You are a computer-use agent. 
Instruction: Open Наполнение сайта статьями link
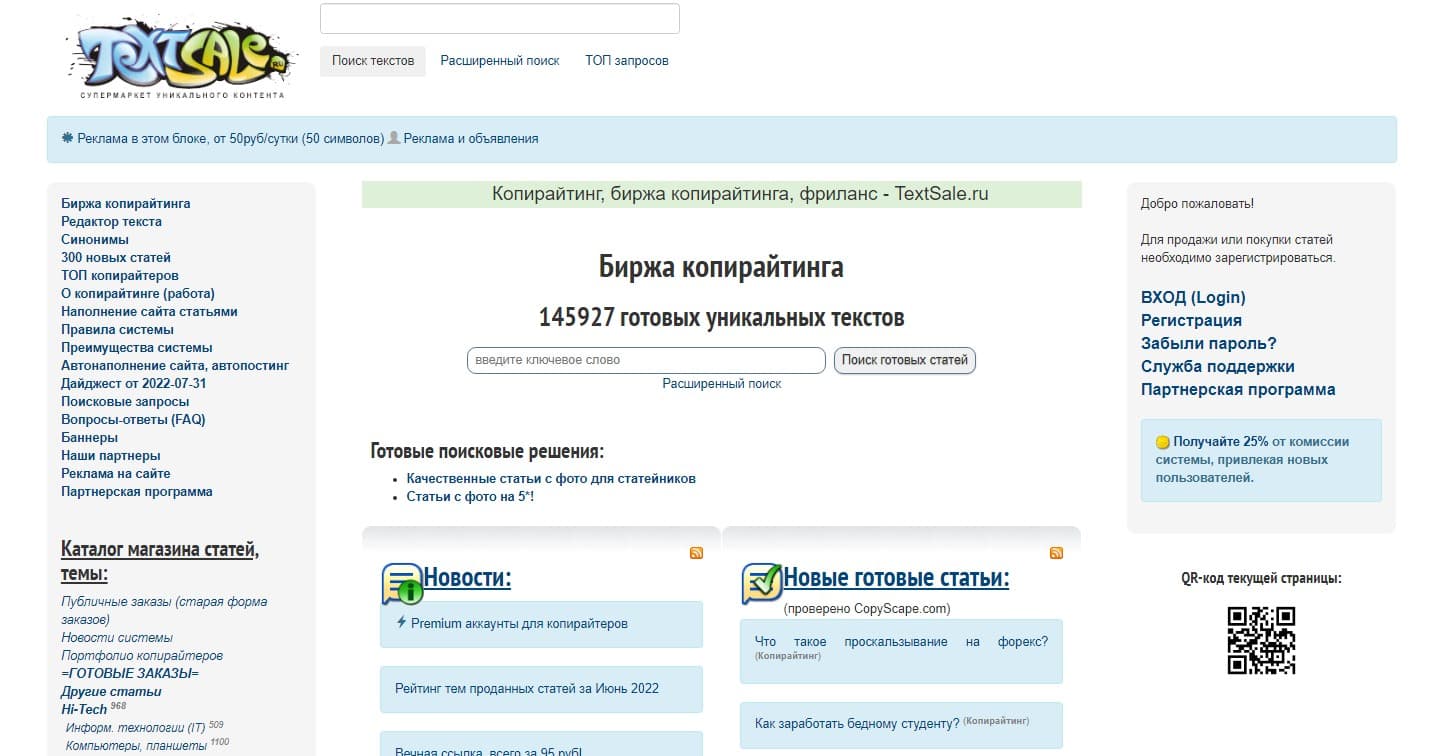(149, 312)
